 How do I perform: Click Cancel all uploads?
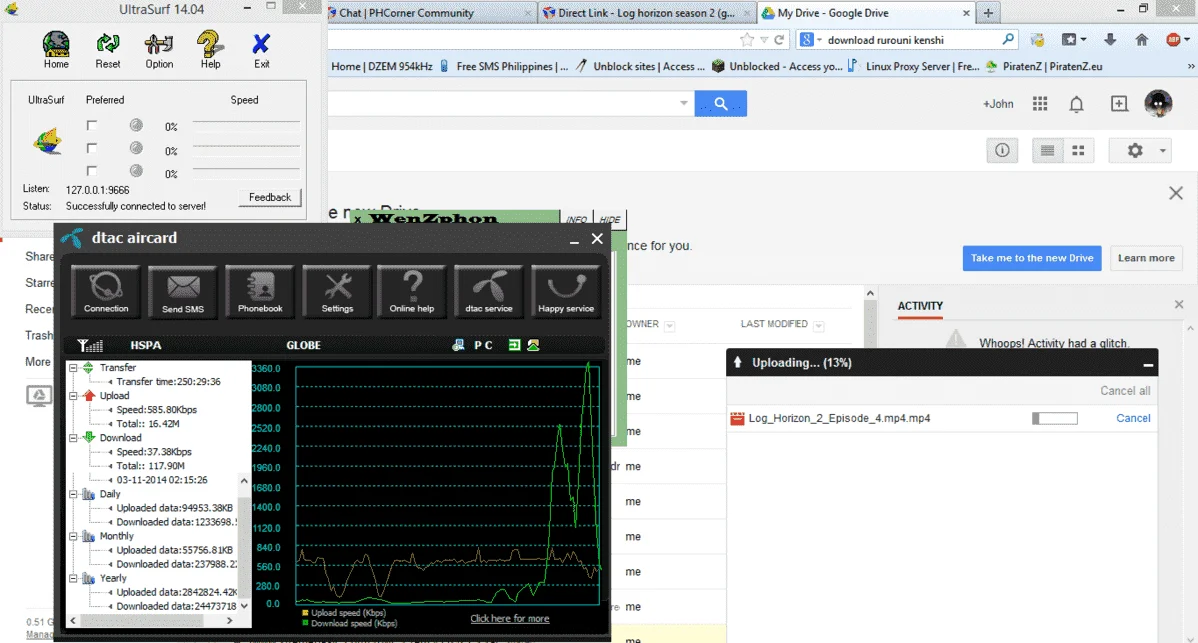(1125, 391)
